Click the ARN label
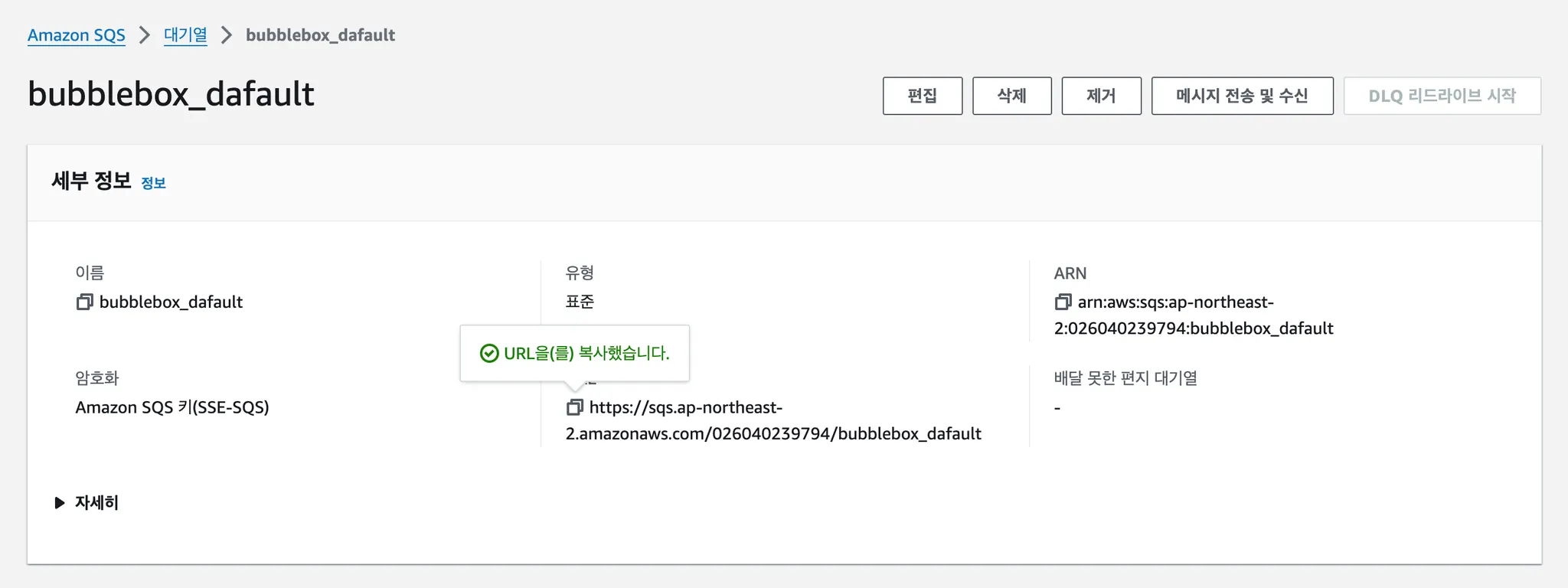 pyautogui.click(x=1070, y=273)
